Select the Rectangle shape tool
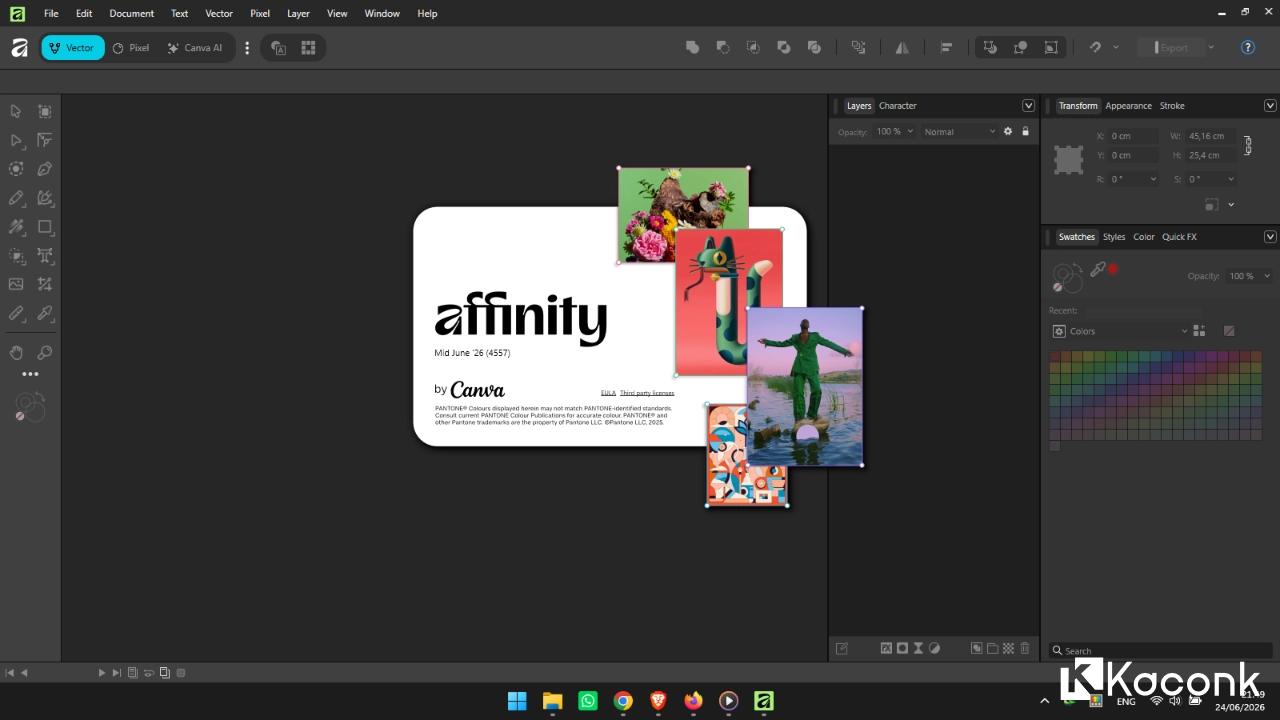This screenshot has width=1280, height=720. (x=45, y=227)
